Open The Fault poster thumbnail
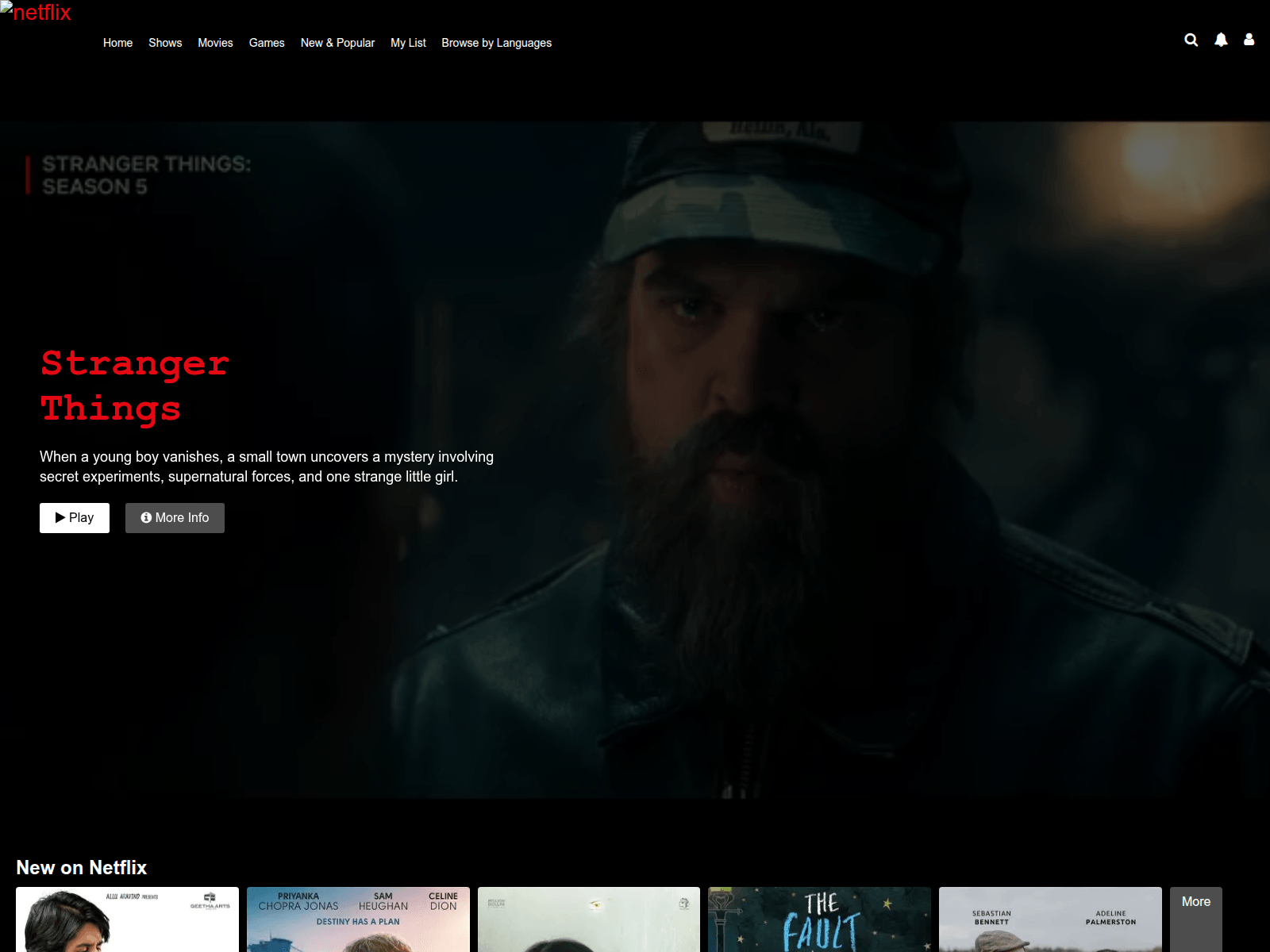The height and width of the screenshot is (952, 1270). pyautogui.click(x=819, y=919)
